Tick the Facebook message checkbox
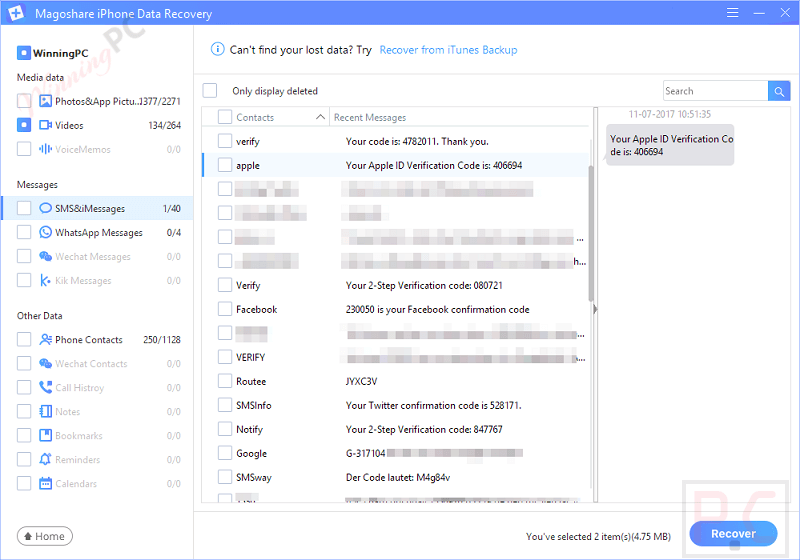The height and width of the screenshot is (560, 800). click(x=225, y=309)
